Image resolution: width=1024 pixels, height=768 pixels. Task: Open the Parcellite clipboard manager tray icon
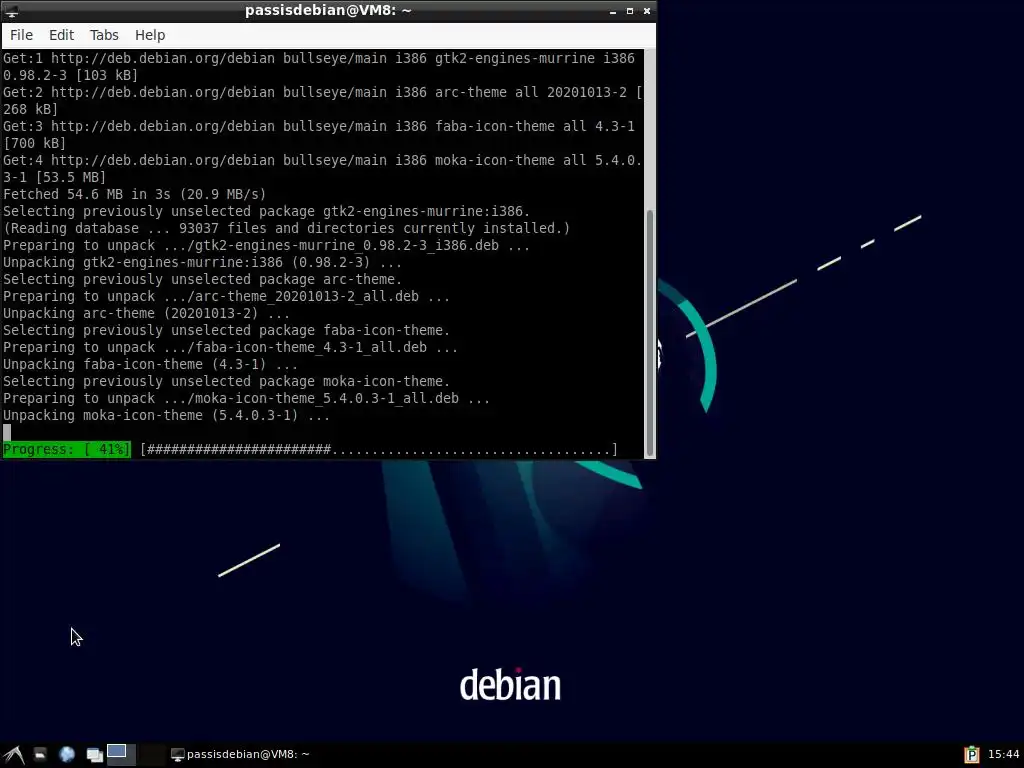pyautogui.click(x=972, y=754)
